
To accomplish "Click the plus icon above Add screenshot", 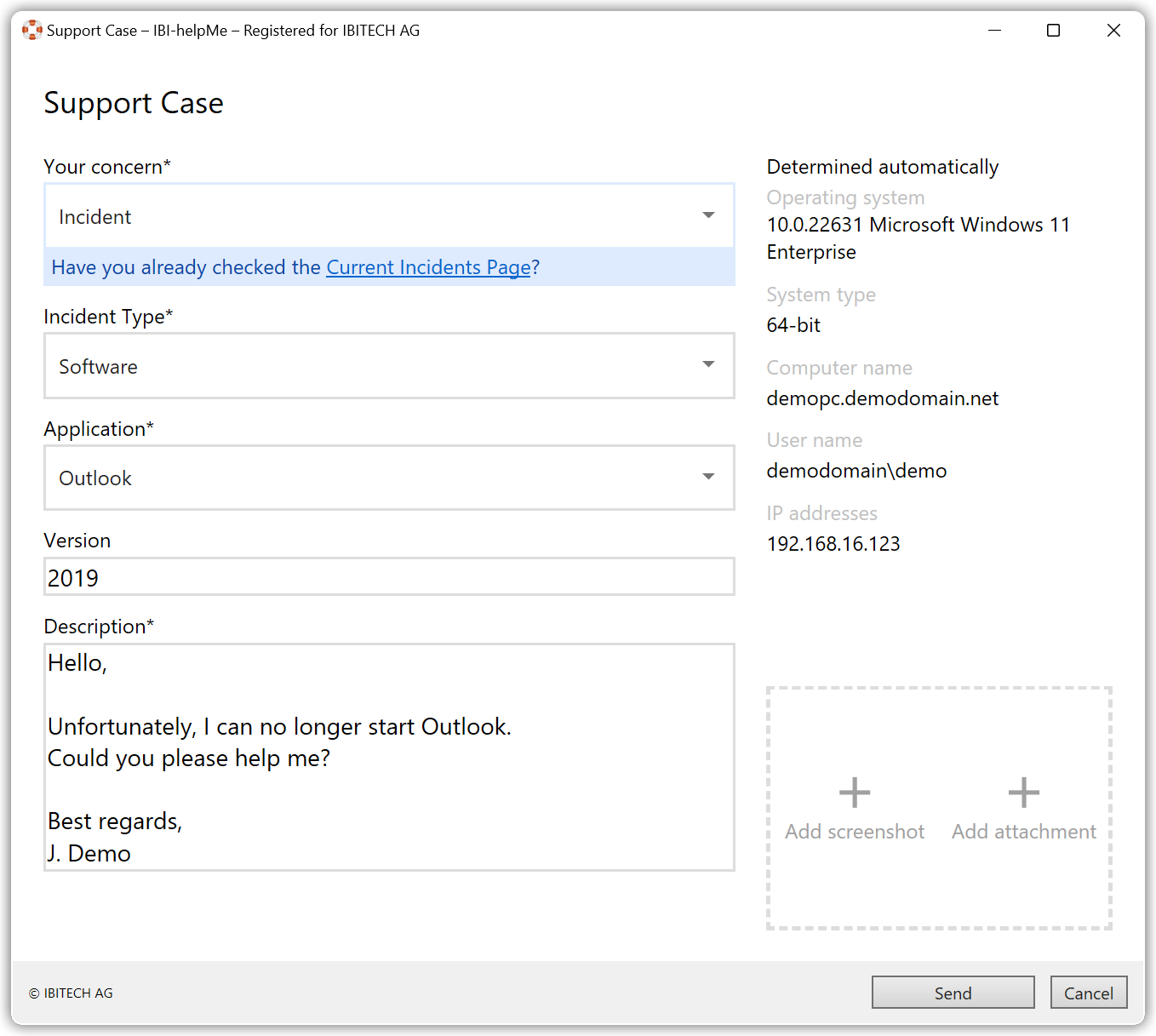I will (x=854, y=793).
